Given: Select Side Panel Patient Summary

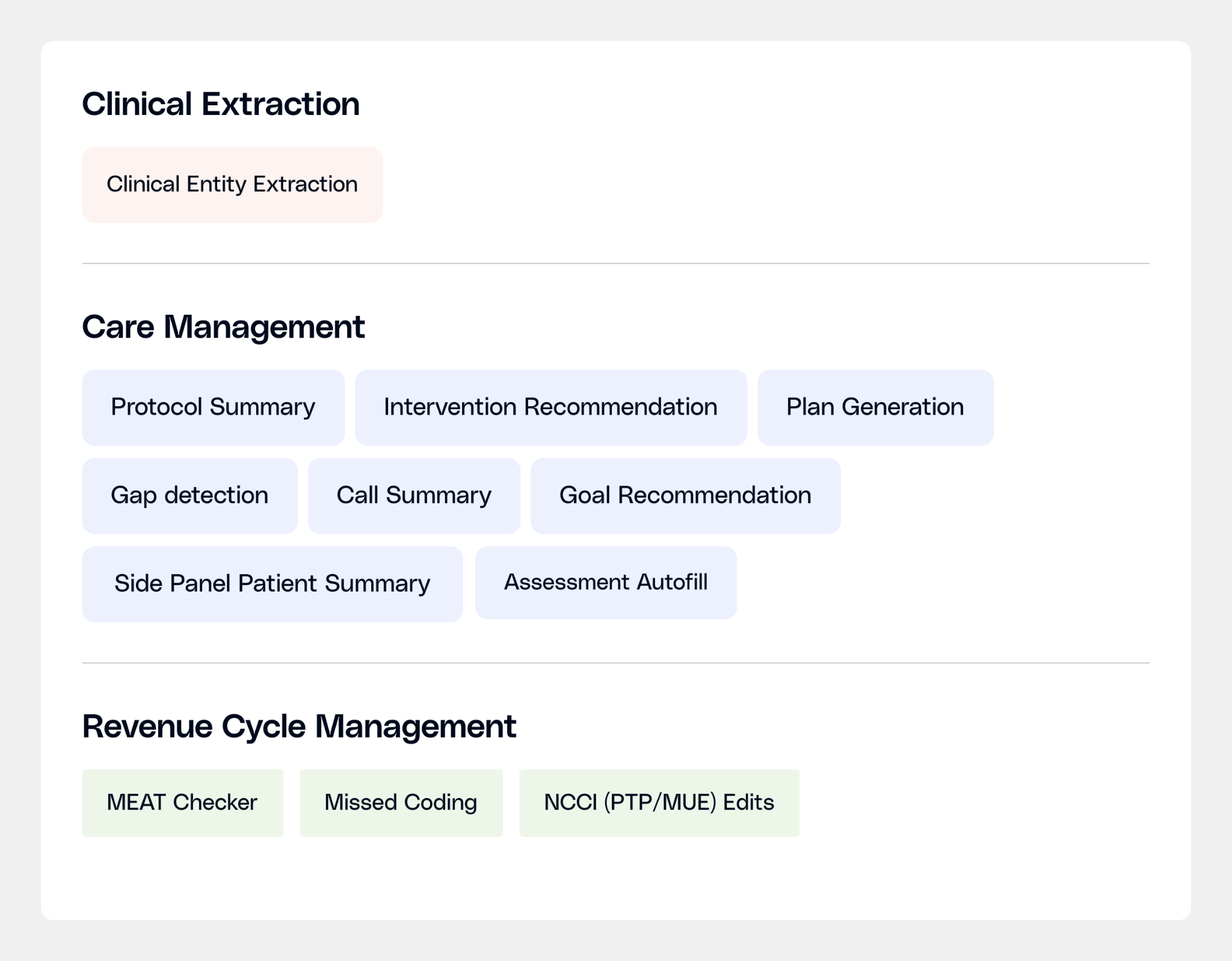Looking at the screenshot, I should 272,584.
